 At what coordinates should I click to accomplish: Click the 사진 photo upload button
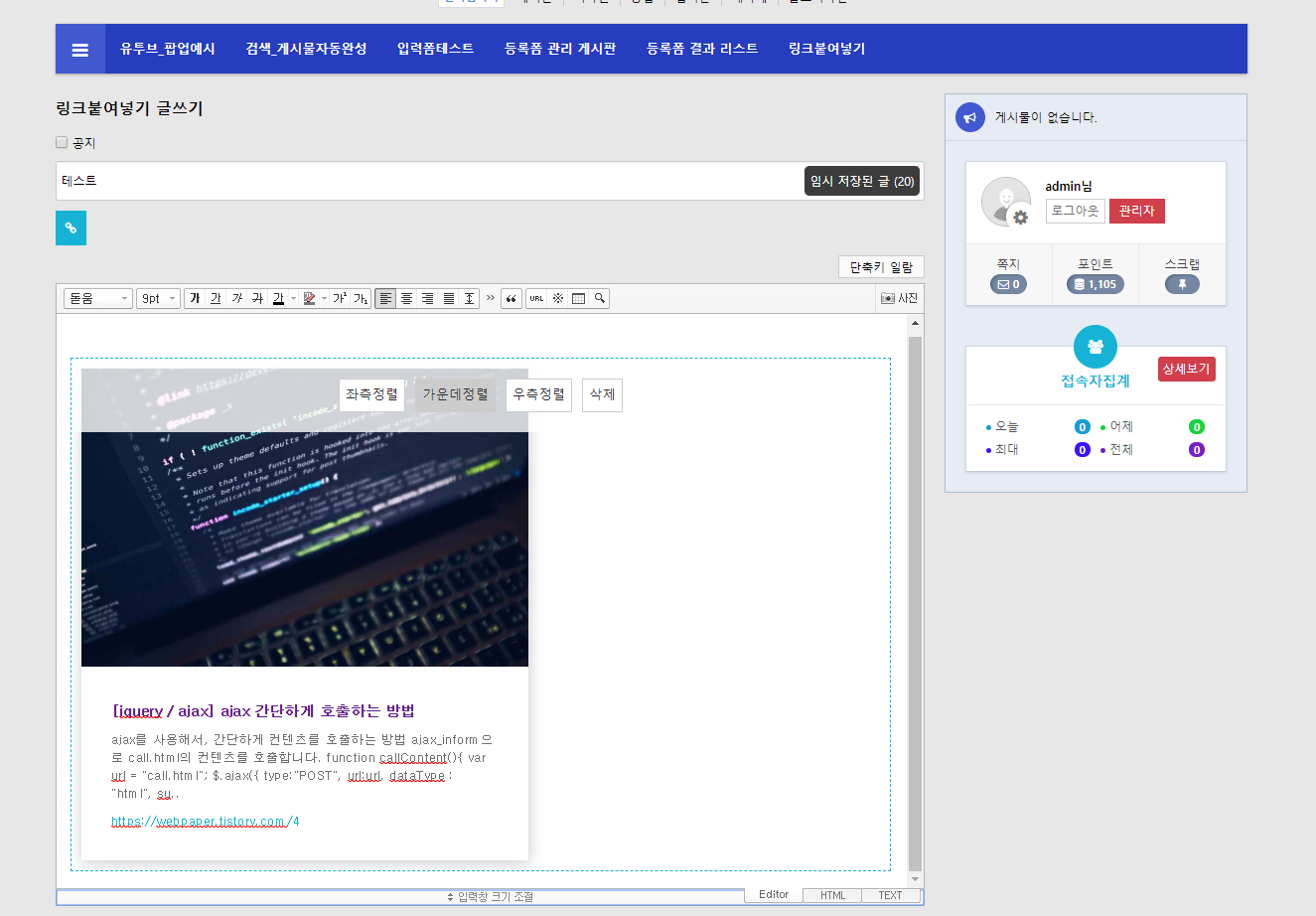[899, 298]
